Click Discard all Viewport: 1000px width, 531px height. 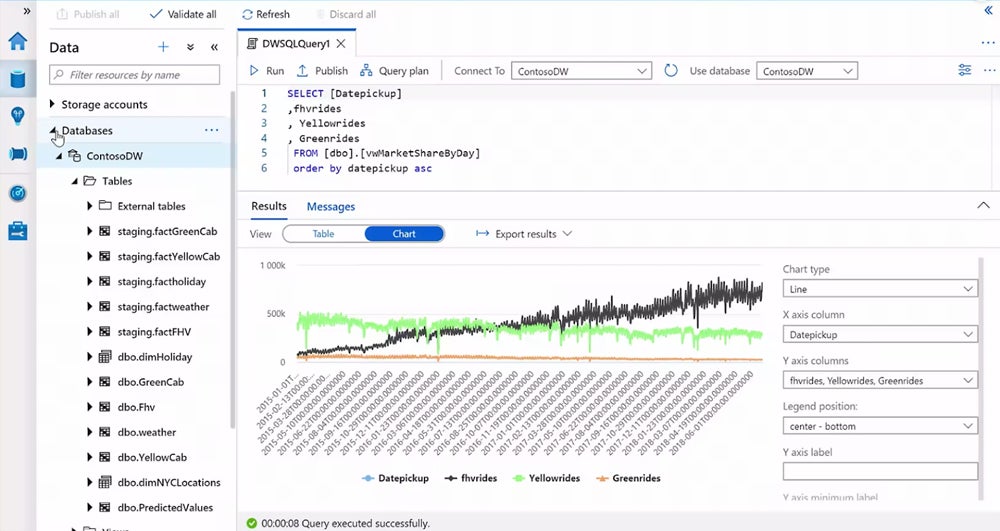point(346,14)
